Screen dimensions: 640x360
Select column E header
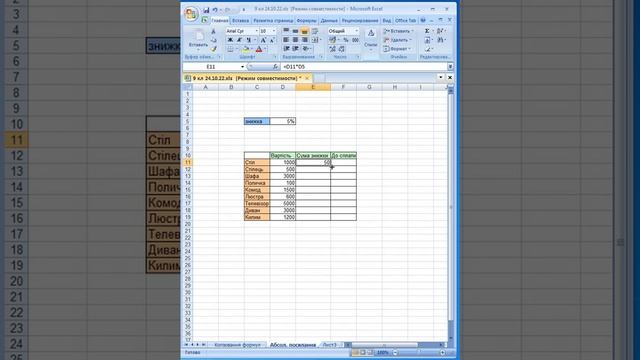[x=313, y=87]
